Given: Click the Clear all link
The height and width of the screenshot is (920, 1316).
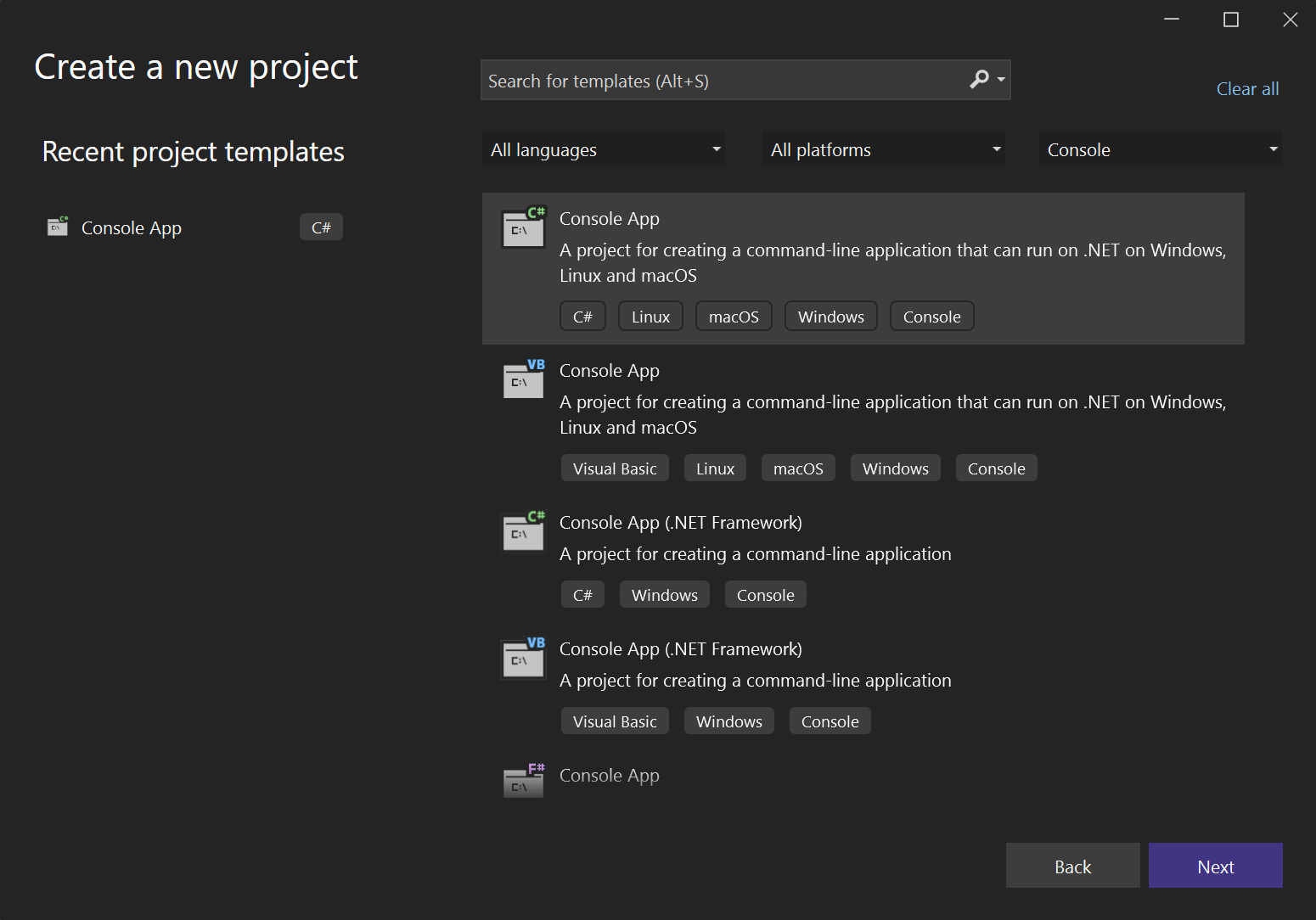Looking at the screenshot, I should (x=1247, y=88).
